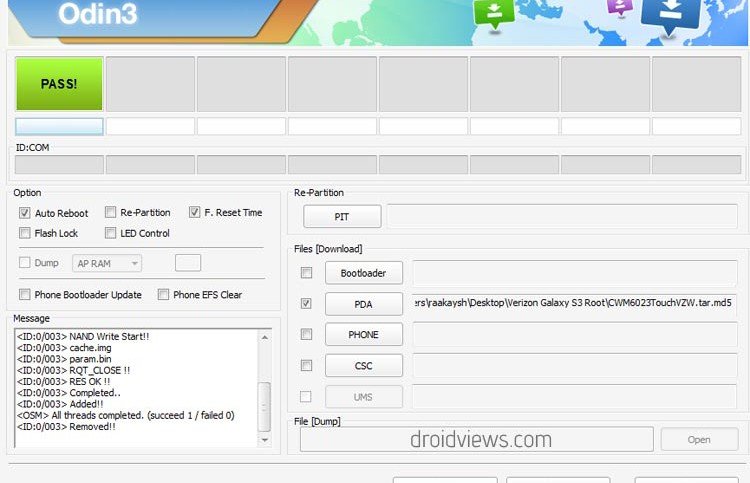Click the UMS file button

click(x=364, y=397)
